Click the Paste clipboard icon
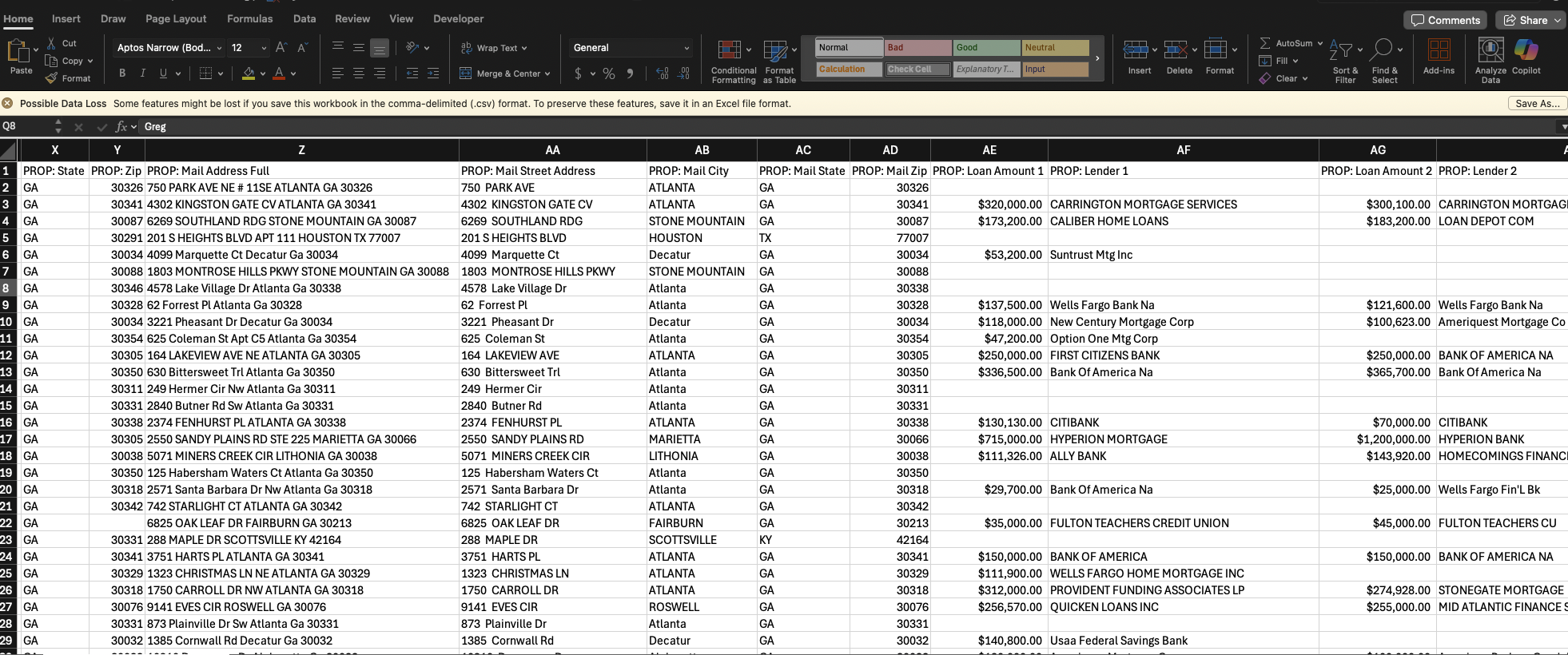The height and width of the screenshot is (655, 1568). click(x=18, y=51)
